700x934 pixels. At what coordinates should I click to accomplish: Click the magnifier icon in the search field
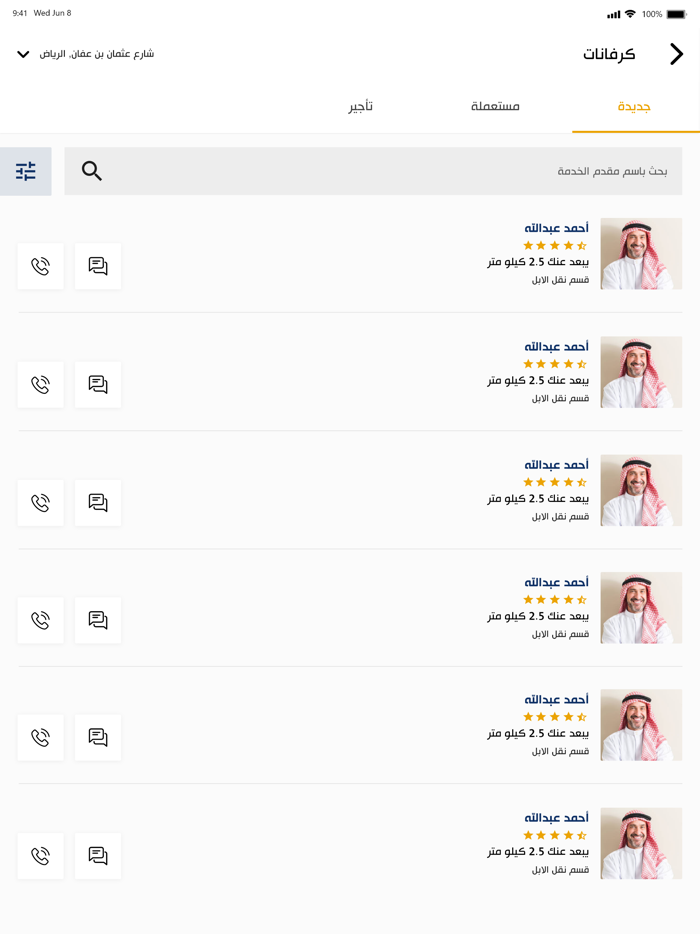pyautogui.click(x=91, y=170)
